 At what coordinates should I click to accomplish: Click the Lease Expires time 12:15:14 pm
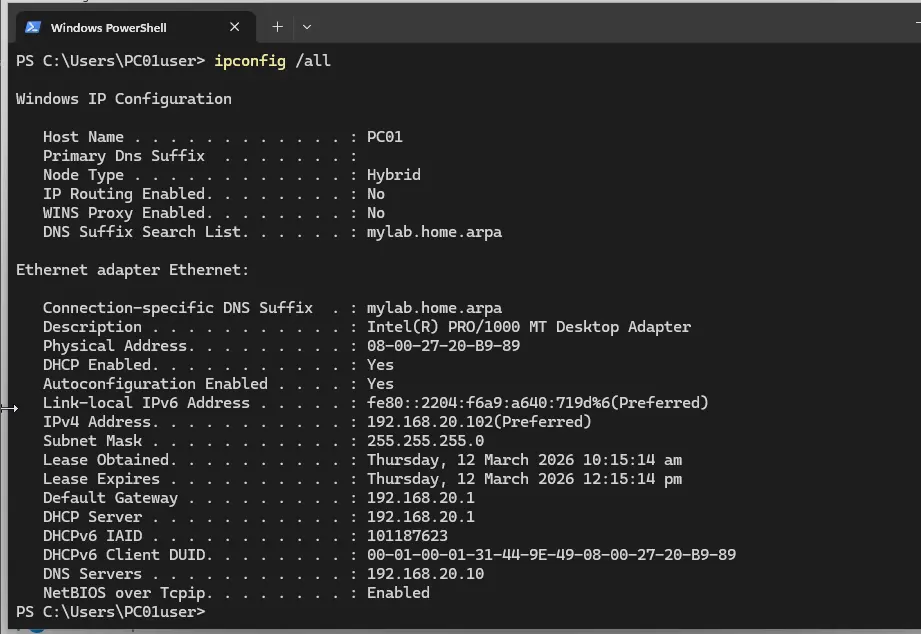(x=633, y=479)
